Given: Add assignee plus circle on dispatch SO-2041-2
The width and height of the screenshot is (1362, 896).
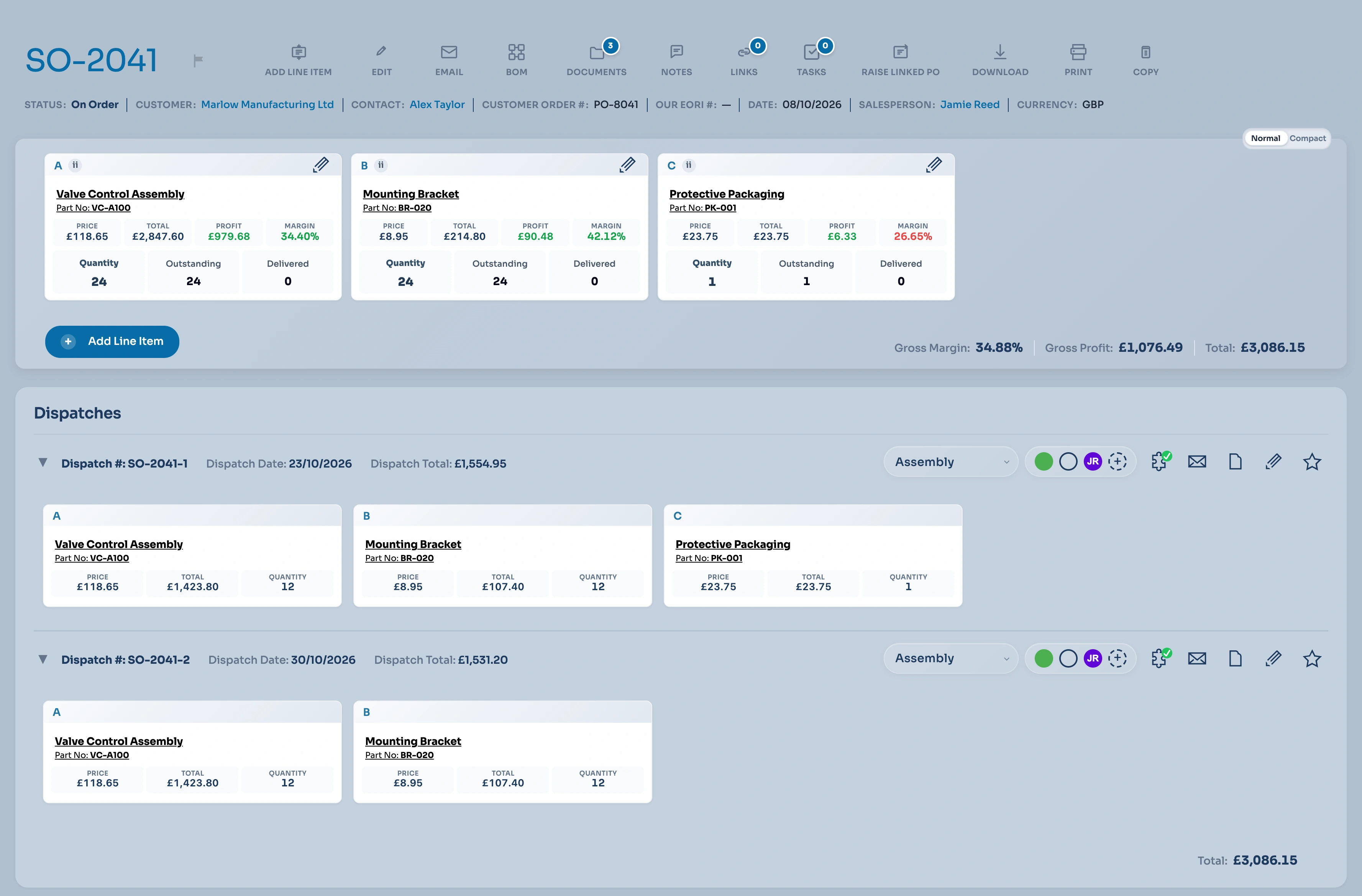Looking at the screenshot, I should click(1117, 658).
